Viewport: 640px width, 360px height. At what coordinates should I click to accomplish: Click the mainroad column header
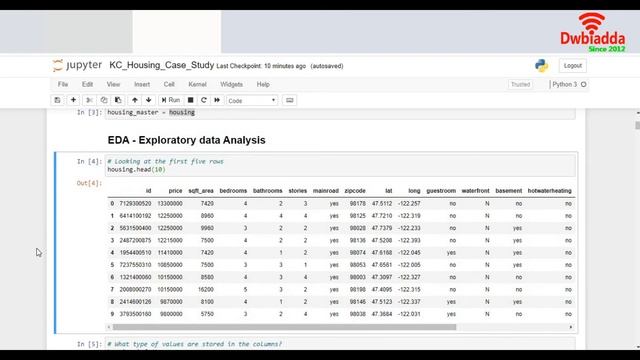tap(326, 191)
